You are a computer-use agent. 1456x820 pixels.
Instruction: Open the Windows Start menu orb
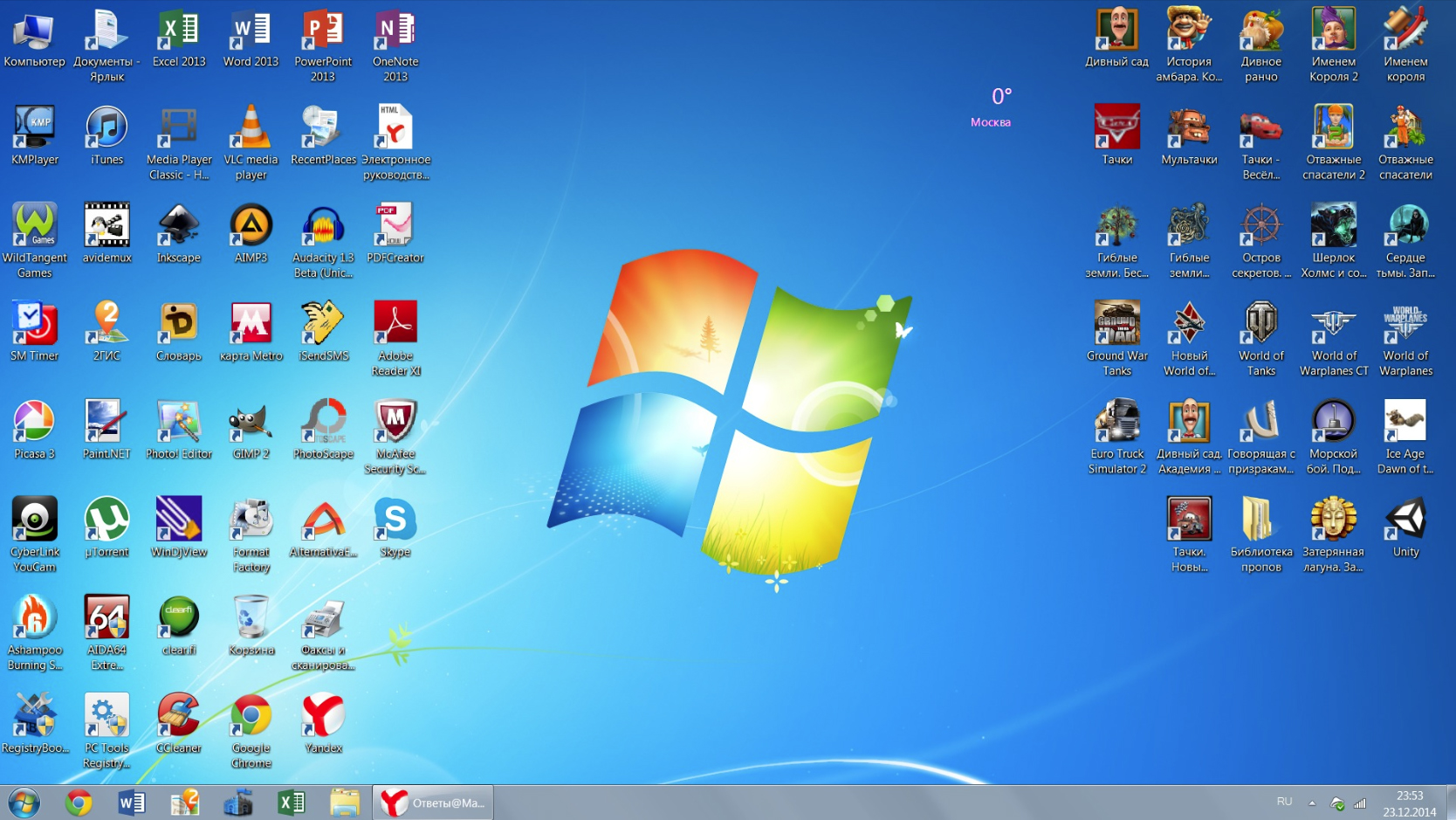coord(24,803)
